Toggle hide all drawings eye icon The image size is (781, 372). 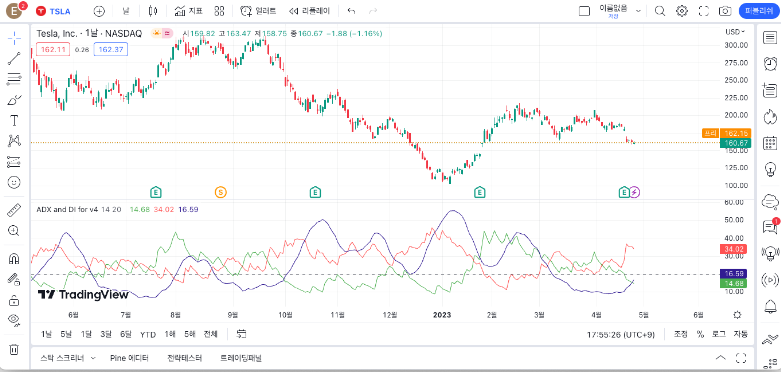coord(14,320)
